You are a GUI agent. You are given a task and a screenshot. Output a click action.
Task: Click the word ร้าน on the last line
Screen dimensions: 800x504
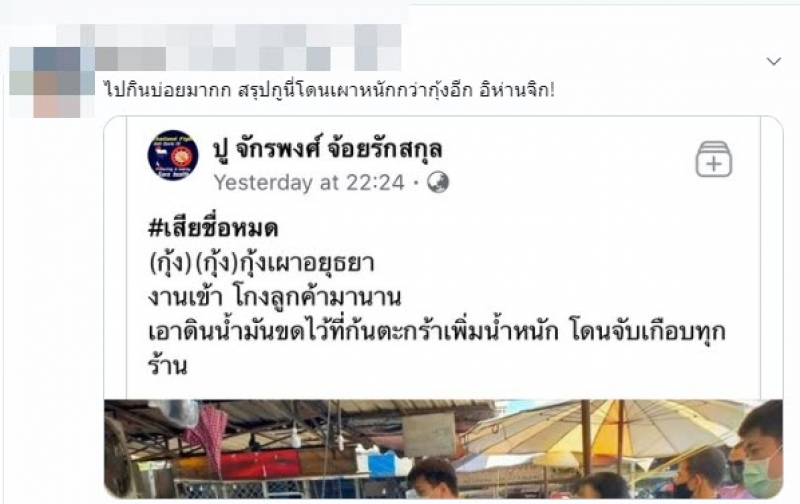coord(167,366)
